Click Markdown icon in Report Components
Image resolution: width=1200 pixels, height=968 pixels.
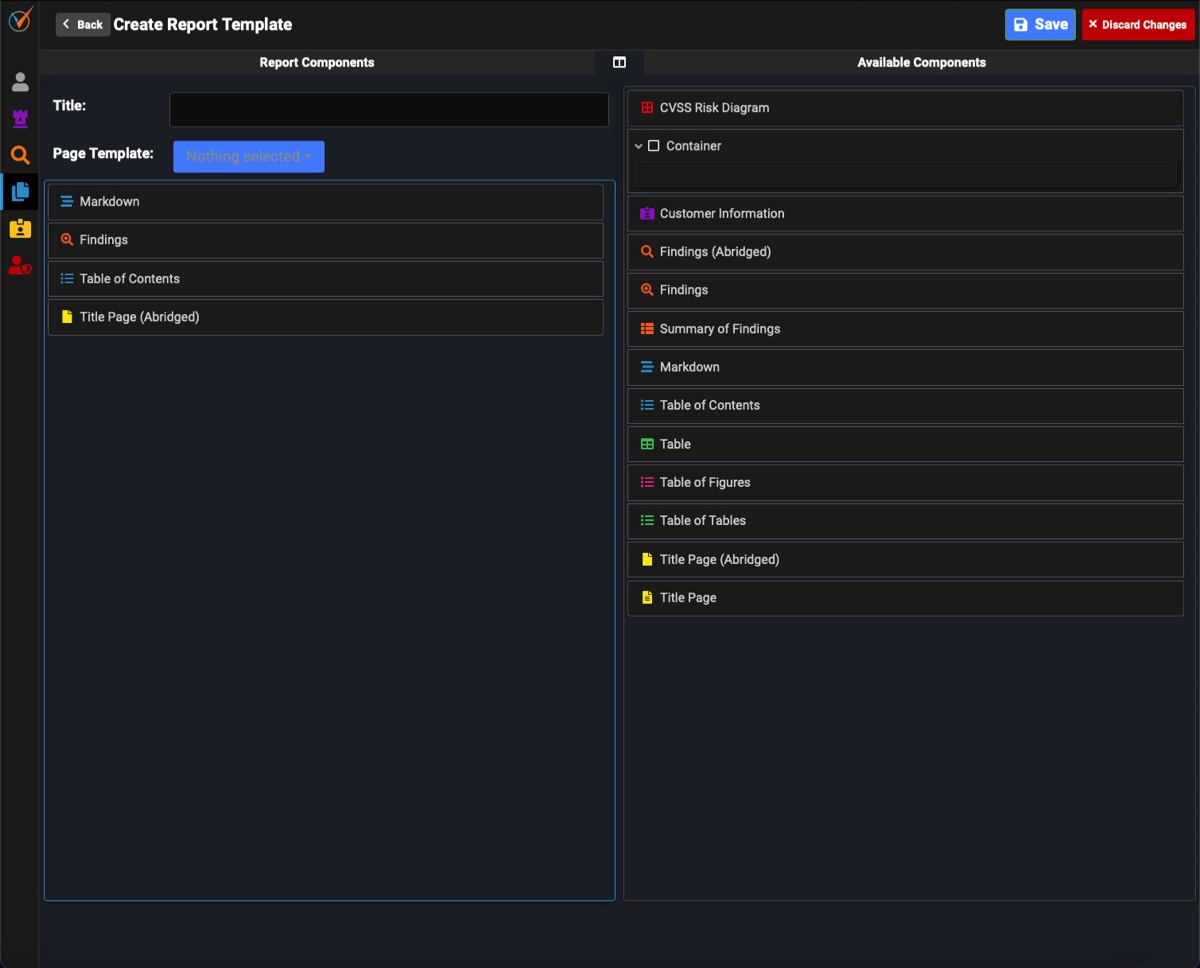67,202
